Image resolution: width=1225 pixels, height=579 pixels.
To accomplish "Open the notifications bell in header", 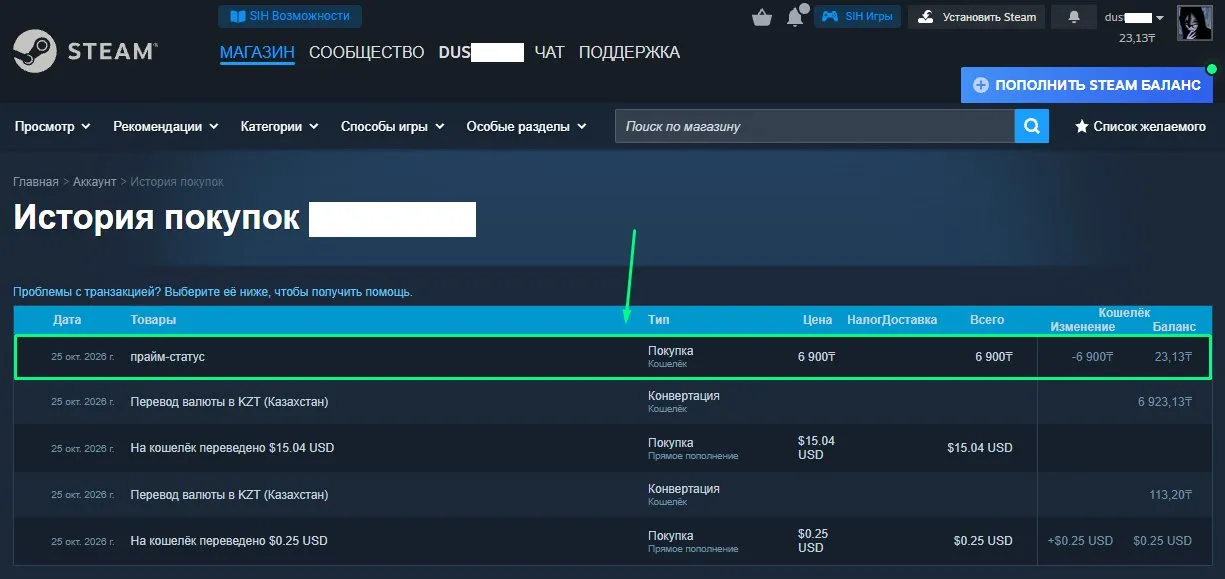I will [795, 17].
